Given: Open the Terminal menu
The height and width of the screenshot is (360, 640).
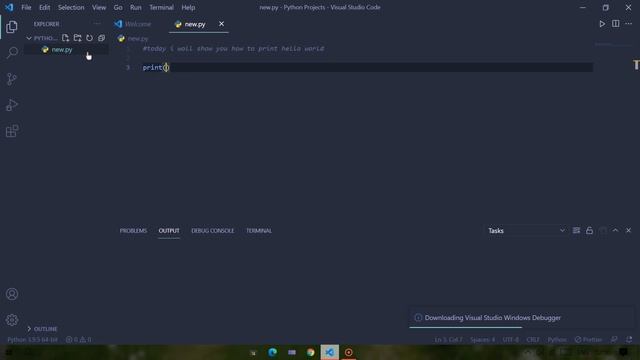Looking at the screenshot, I should [x=161, y=7].
